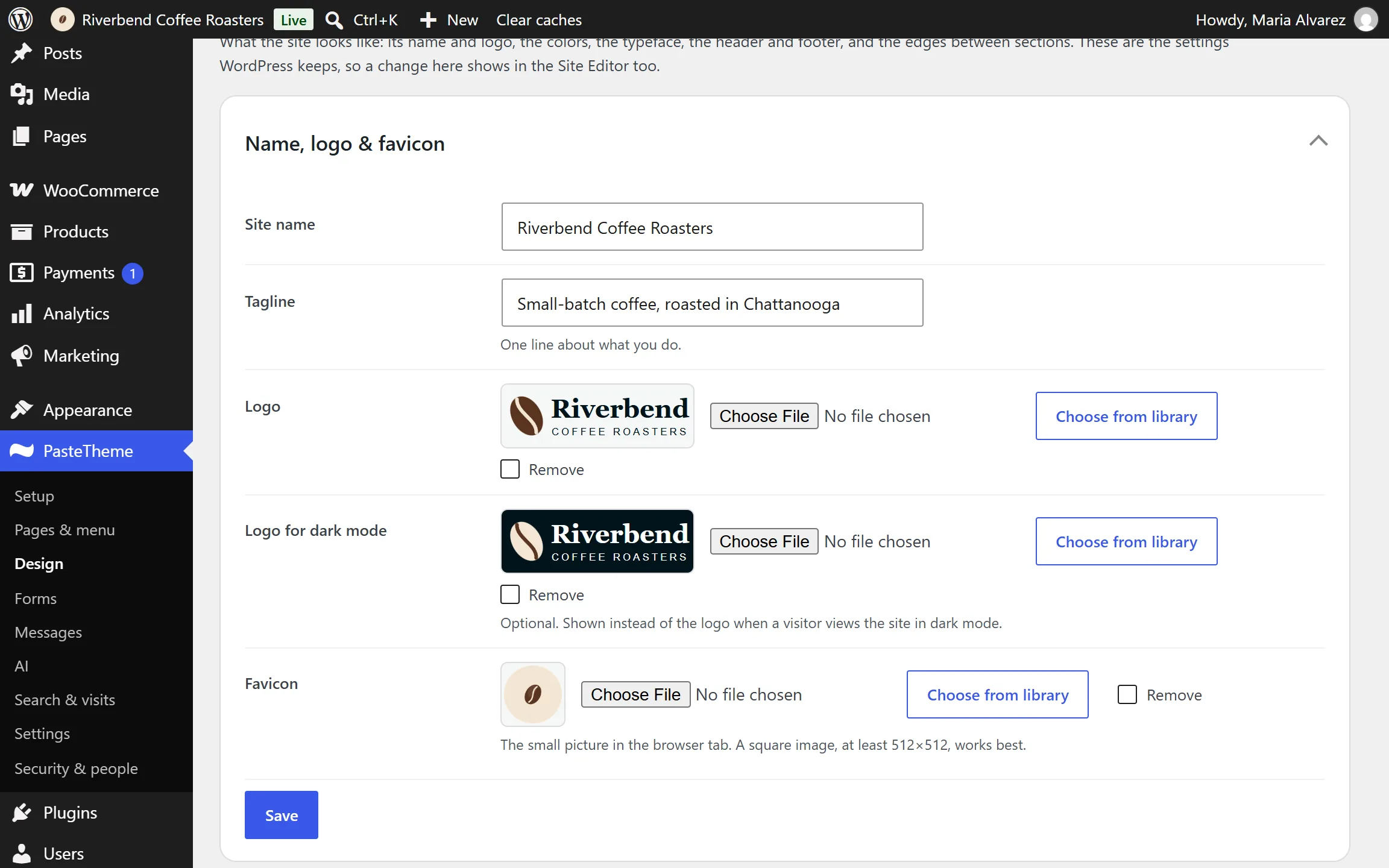Screen dimensions: 1389x868
Task: Open the Setup submenu item
Action: point(34,496)
